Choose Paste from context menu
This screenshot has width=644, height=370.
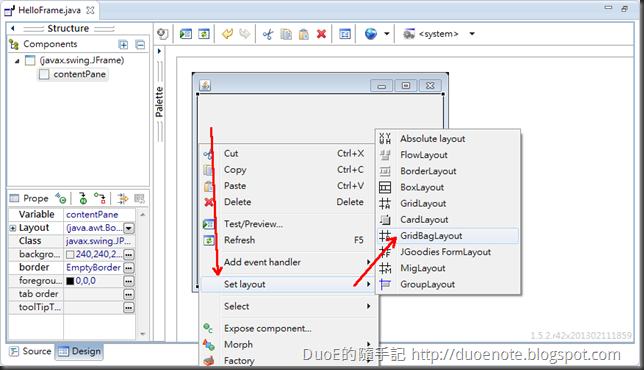coord(288,186)
